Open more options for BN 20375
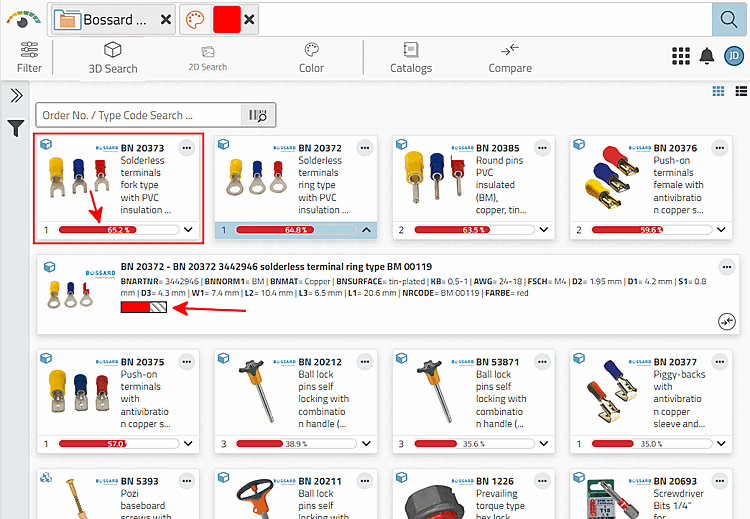This screenshot has height=519, width=750. (x=187, y=362)
